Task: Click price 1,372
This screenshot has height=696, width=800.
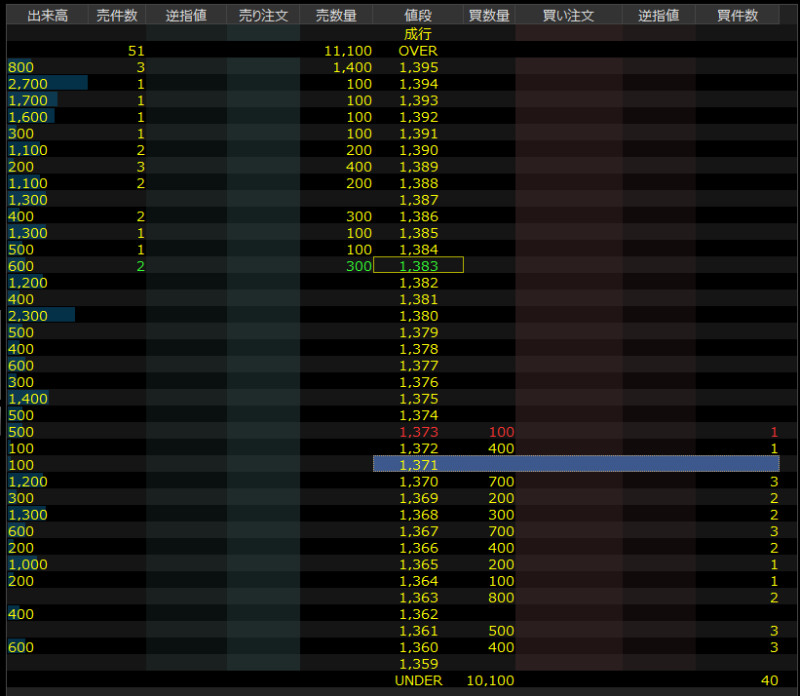Action: pyautogui.click(x=418, y=449)
